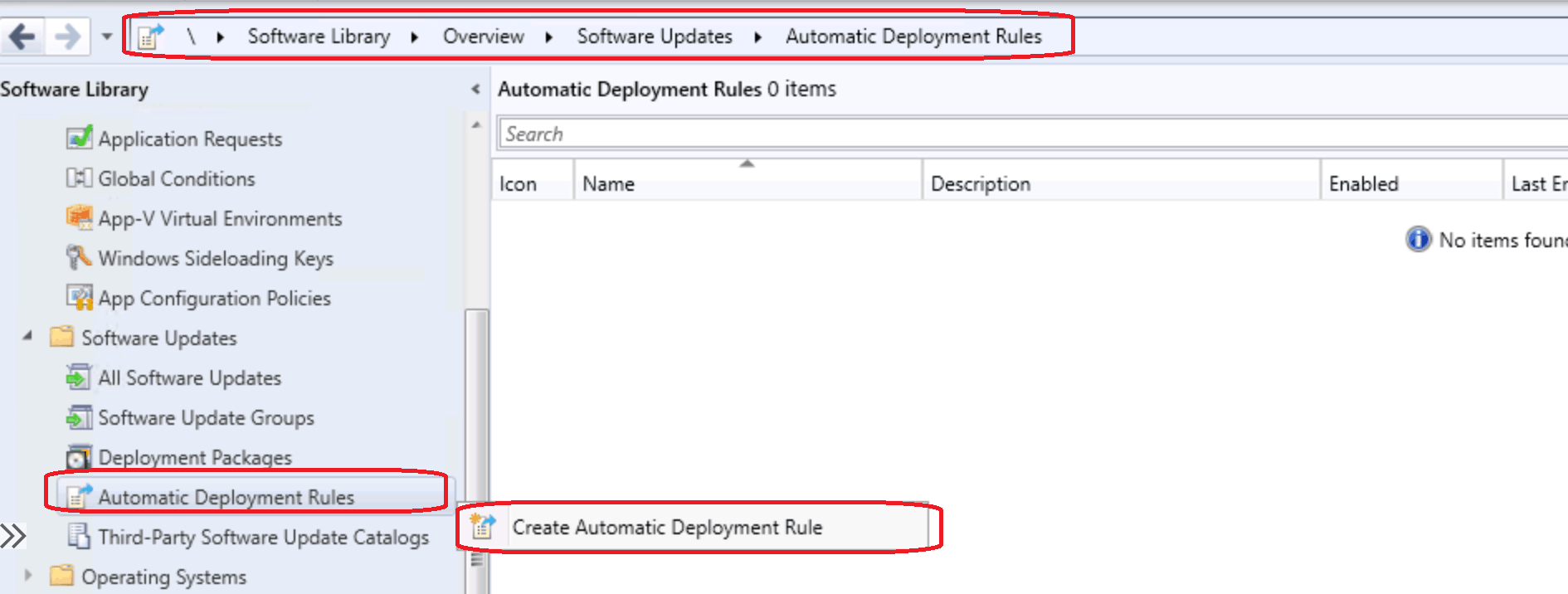Select the Global Conditions icon

79,178
